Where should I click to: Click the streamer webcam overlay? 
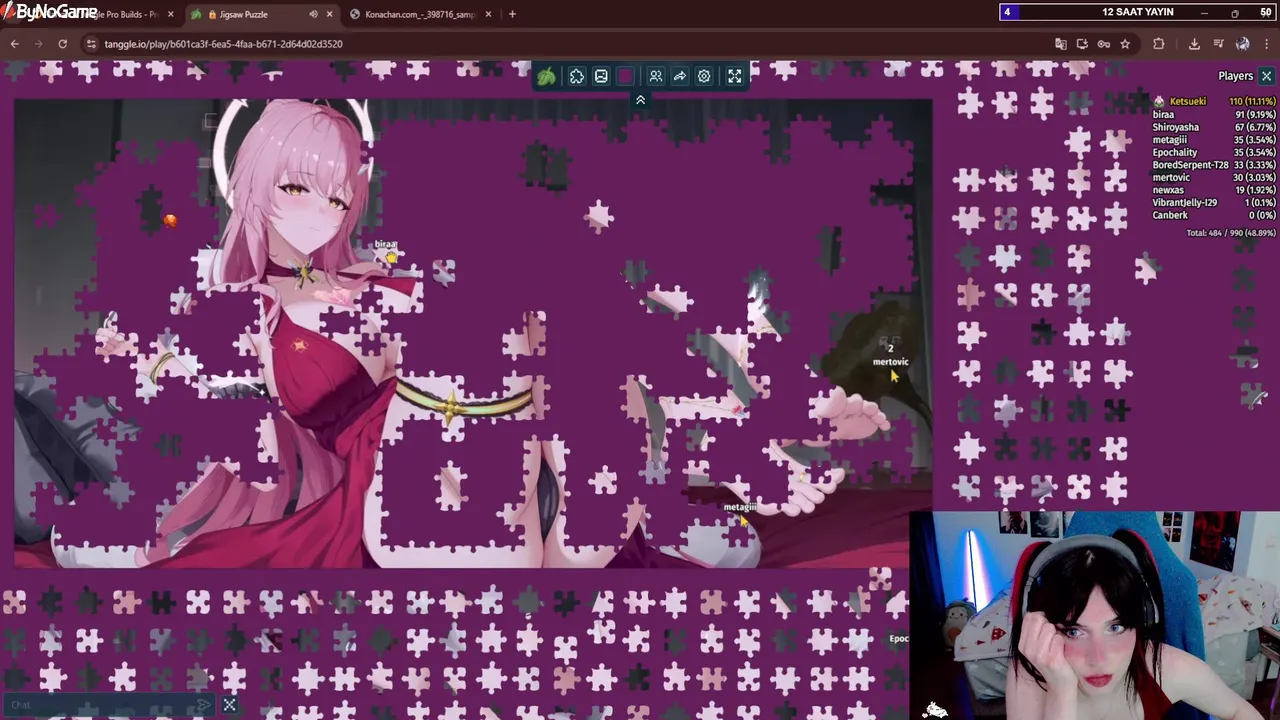point(1095,616)
